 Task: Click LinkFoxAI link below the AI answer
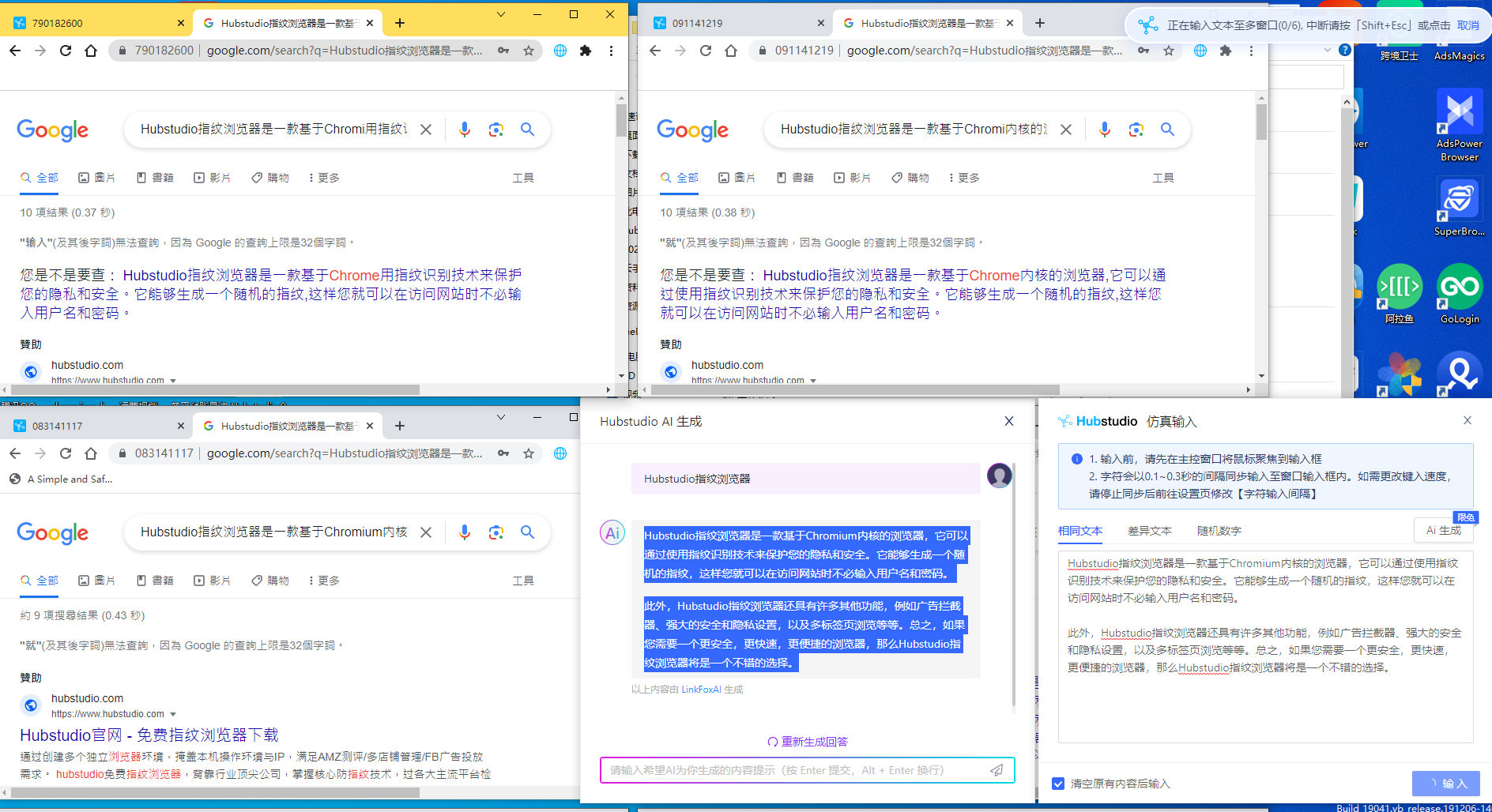[x=701, y=690]
